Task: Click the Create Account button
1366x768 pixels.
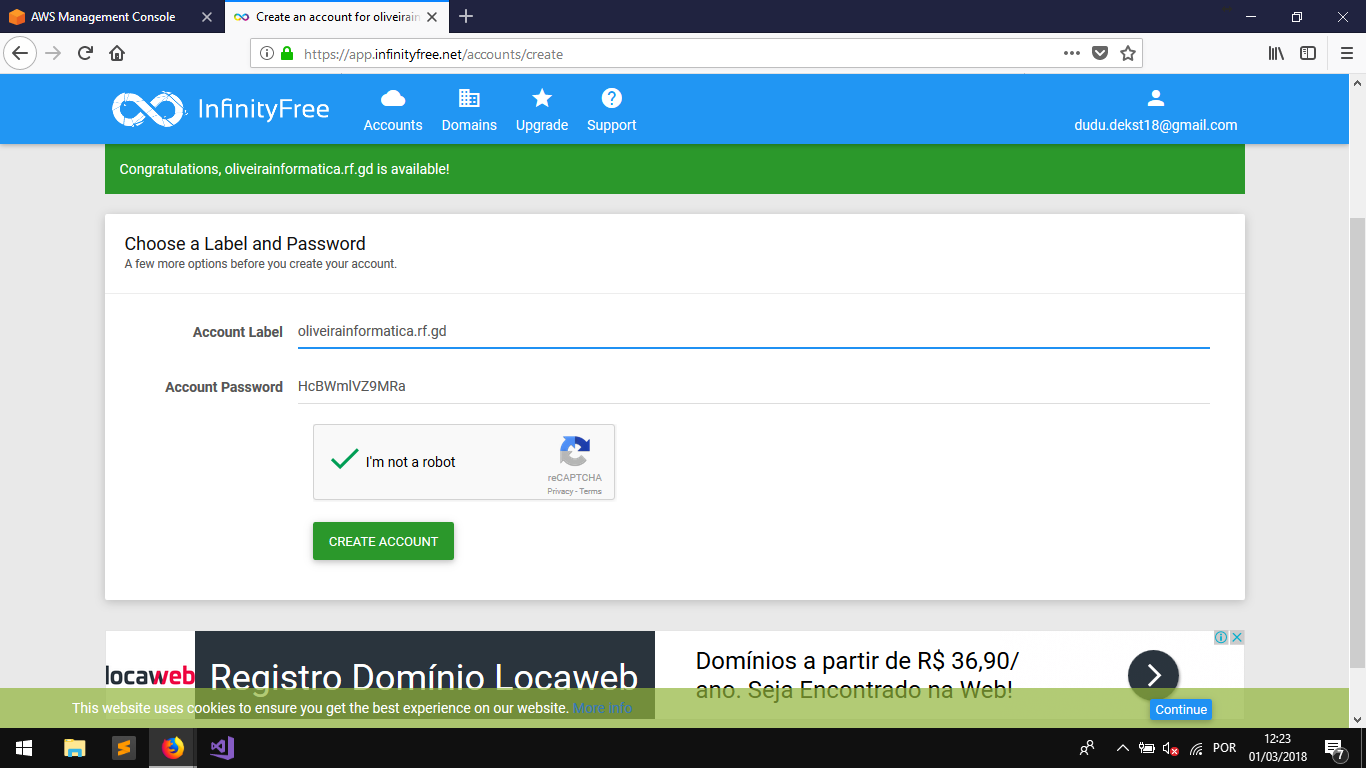Action: (383, 541)
